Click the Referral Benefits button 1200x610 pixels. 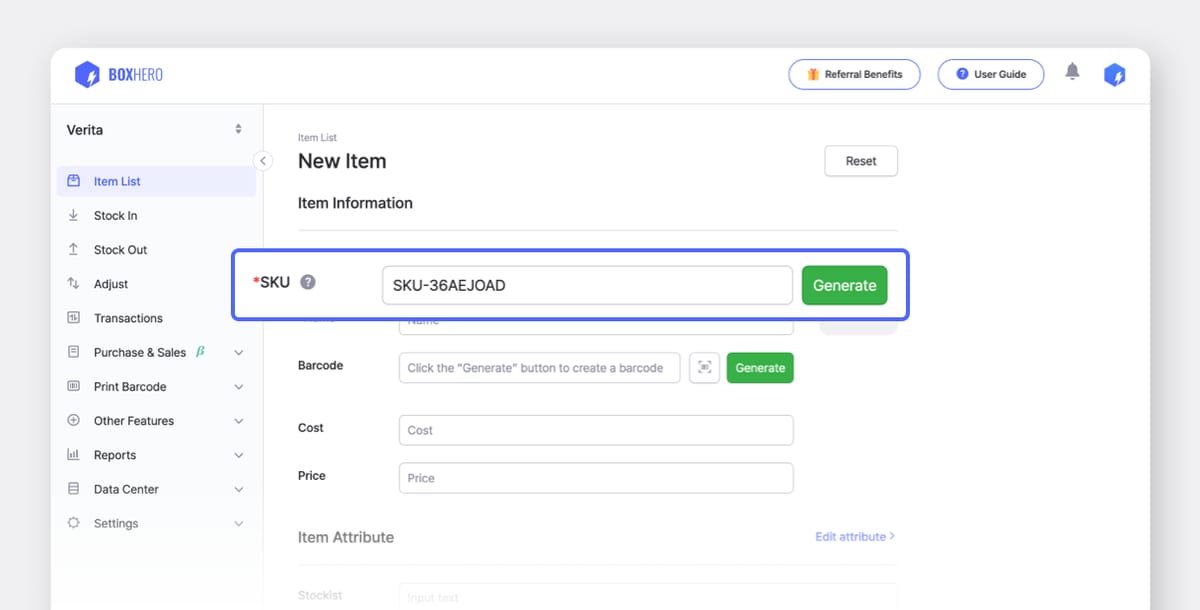854,75
